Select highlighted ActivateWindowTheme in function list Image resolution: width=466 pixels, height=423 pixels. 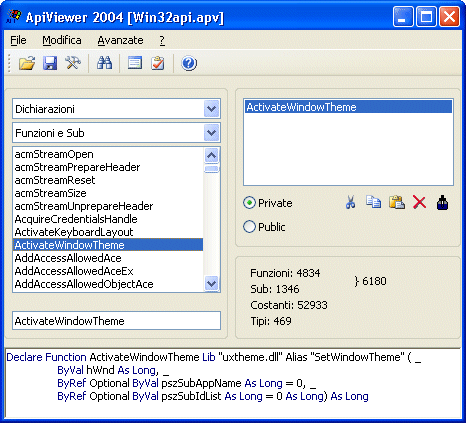(x=108, y=245)
